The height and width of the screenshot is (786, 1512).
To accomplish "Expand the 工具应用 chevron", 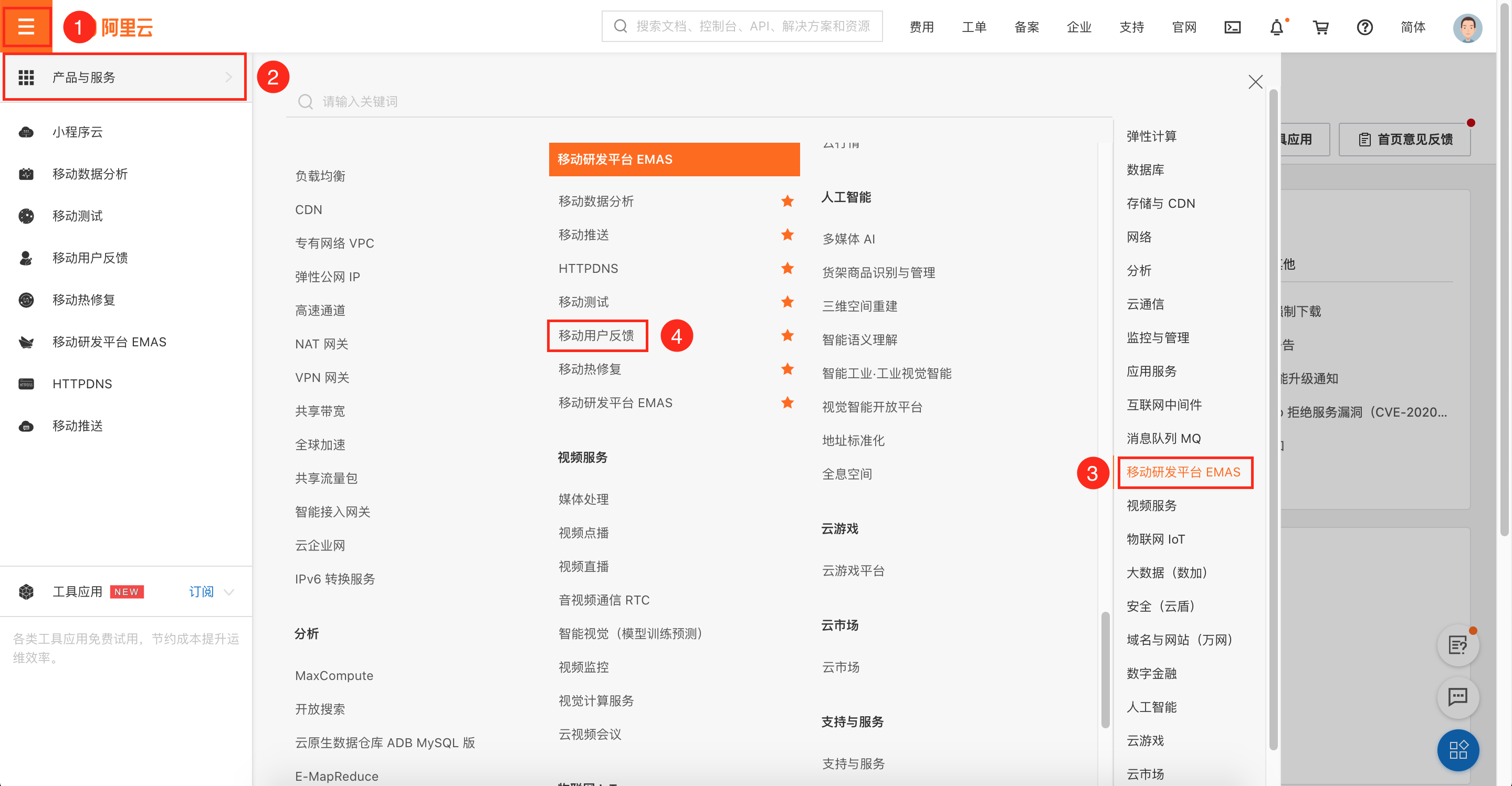I will point(229,592).
